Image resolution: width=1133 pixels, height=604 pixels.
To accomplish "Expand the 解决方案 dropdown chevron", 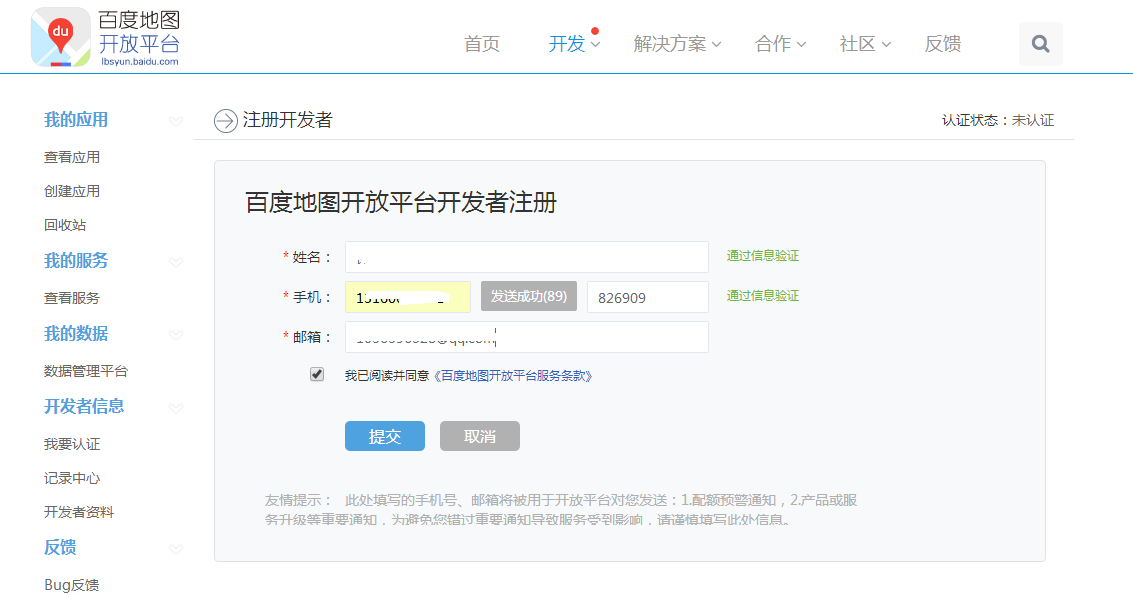I will [716, 44].
